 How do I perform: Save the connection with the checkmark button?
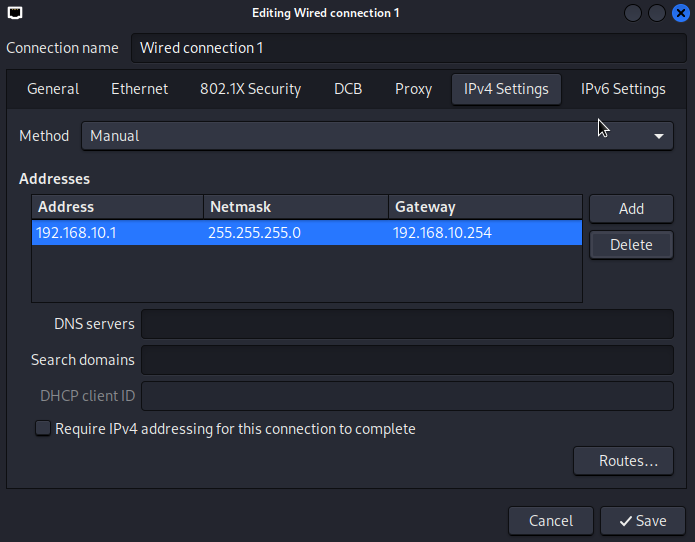point(643,521)
